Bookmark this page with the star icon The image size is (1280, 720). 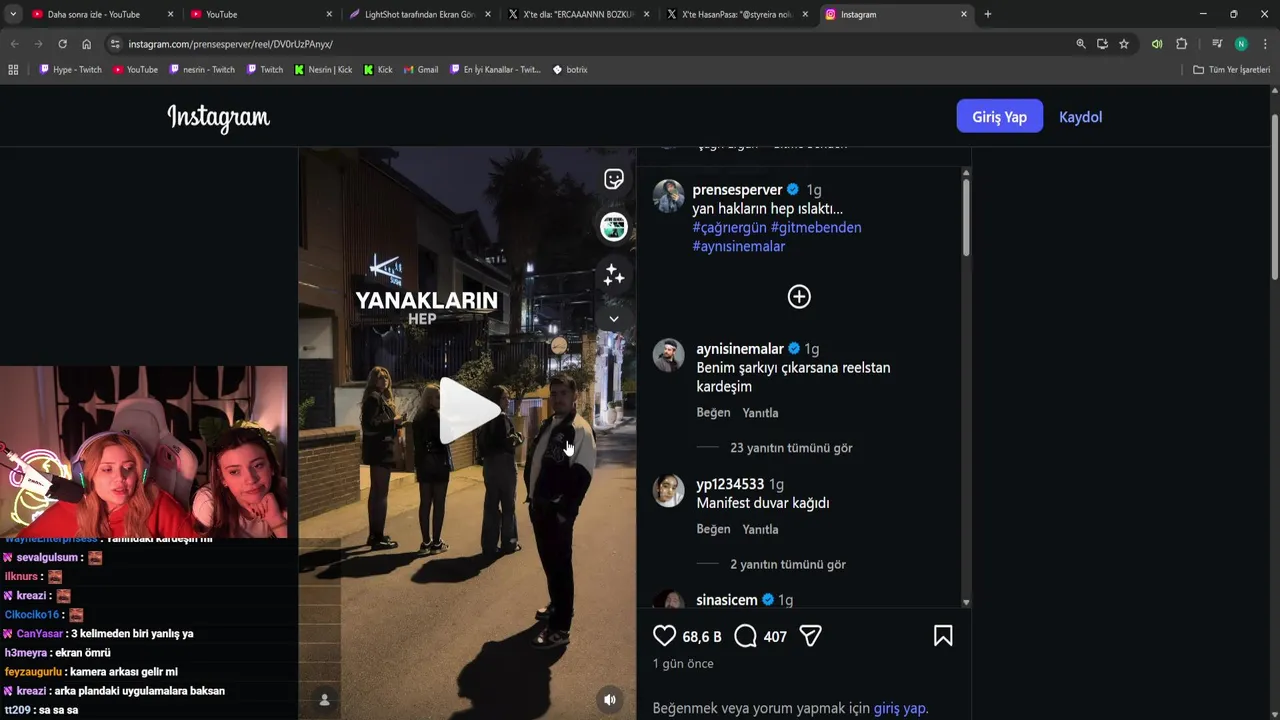pos(1124,44)
